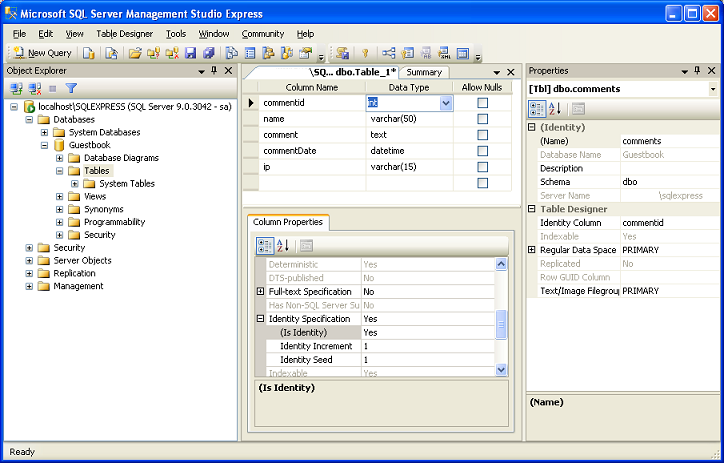Open the Template Explorer toolbar icon
This screenshot has width=724, height=463.
coord(287,53)
